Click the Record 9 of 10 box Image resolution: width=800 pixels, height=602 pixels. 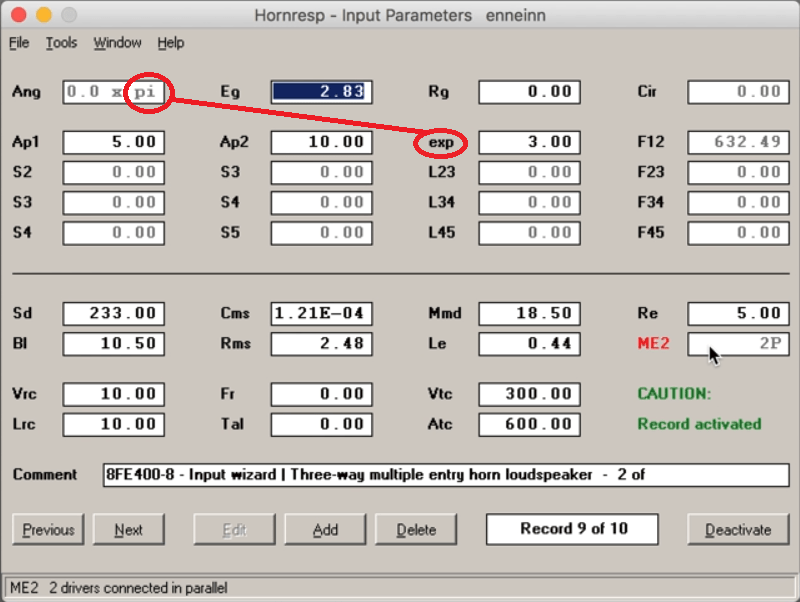(x=572, y=529)
